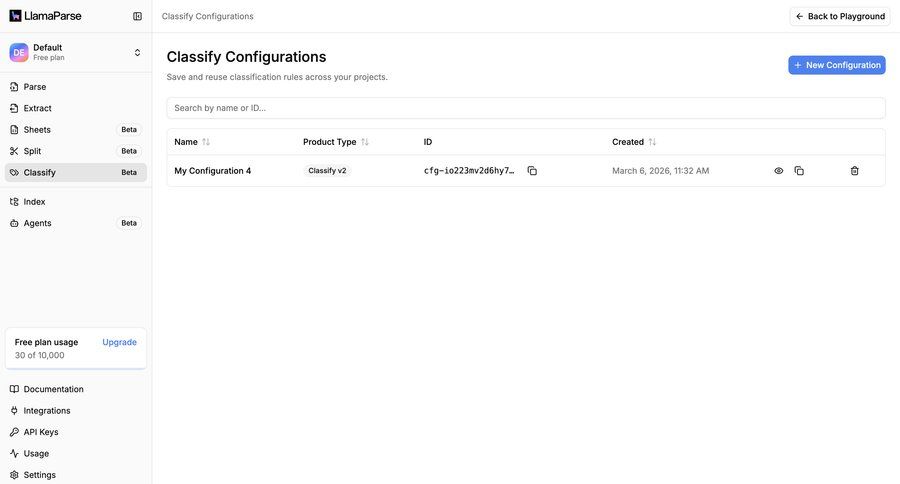This screenshot has height=484, width=900.
Task: Collapse the sidebar with the panel icon
Action: pyautogui.click(x=137, y=16)
